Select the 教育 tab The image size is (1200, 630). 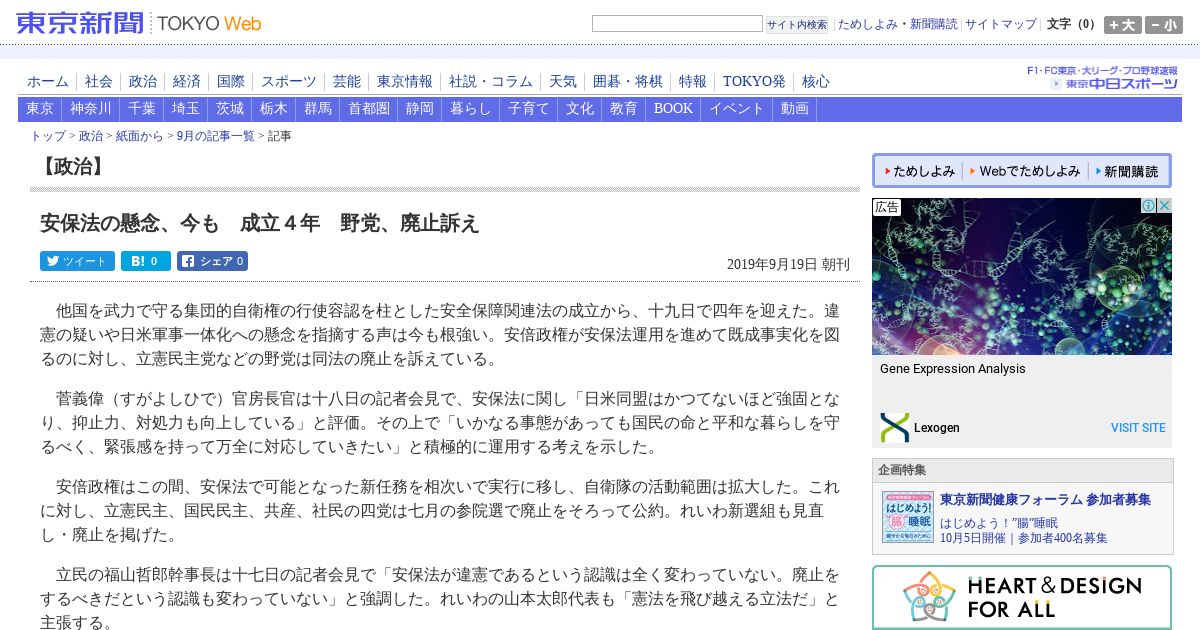tap(624, 109)
